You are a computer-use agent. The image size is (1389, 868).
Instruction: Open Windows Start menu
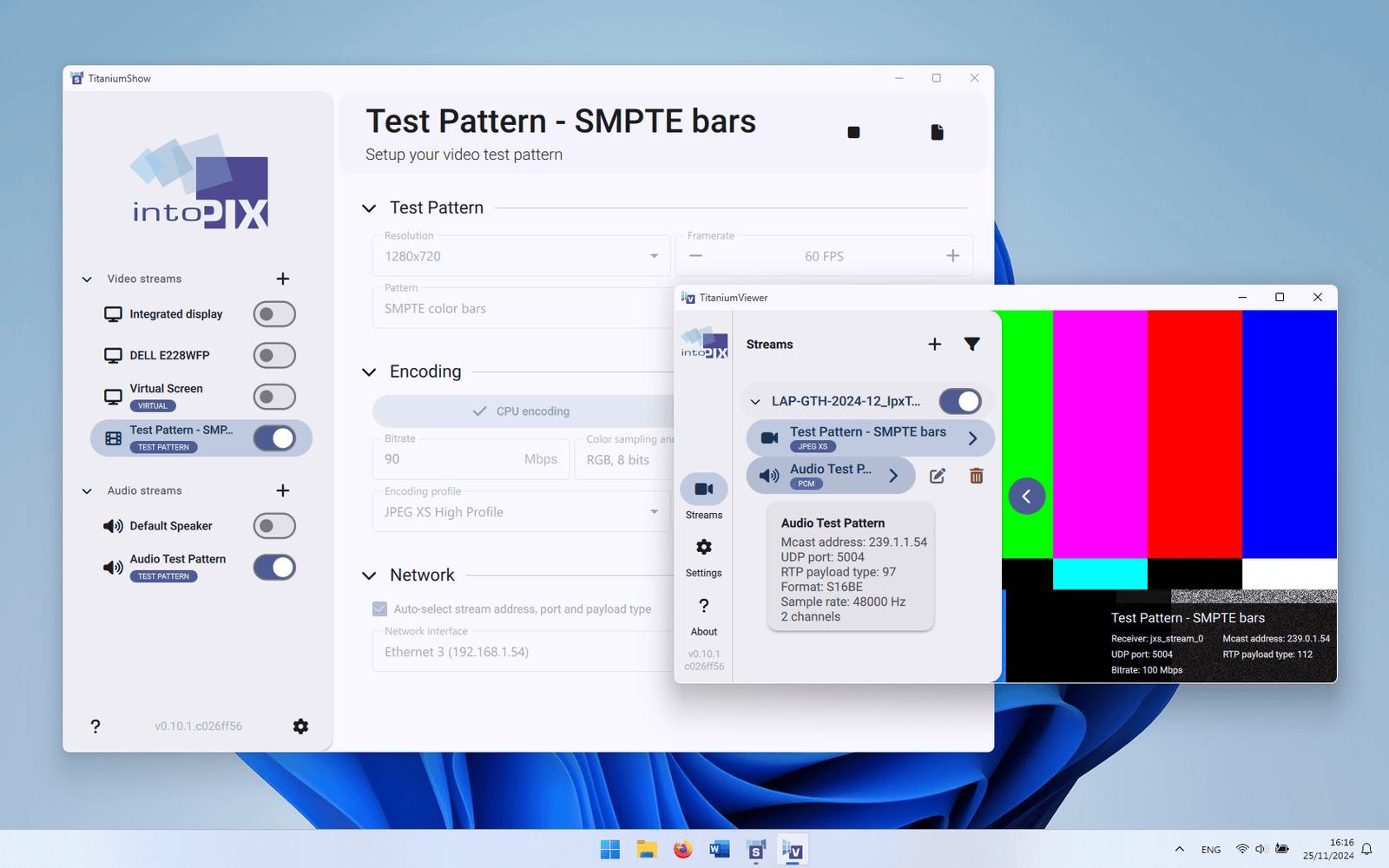pyautogui.click(x=610, y=850)
